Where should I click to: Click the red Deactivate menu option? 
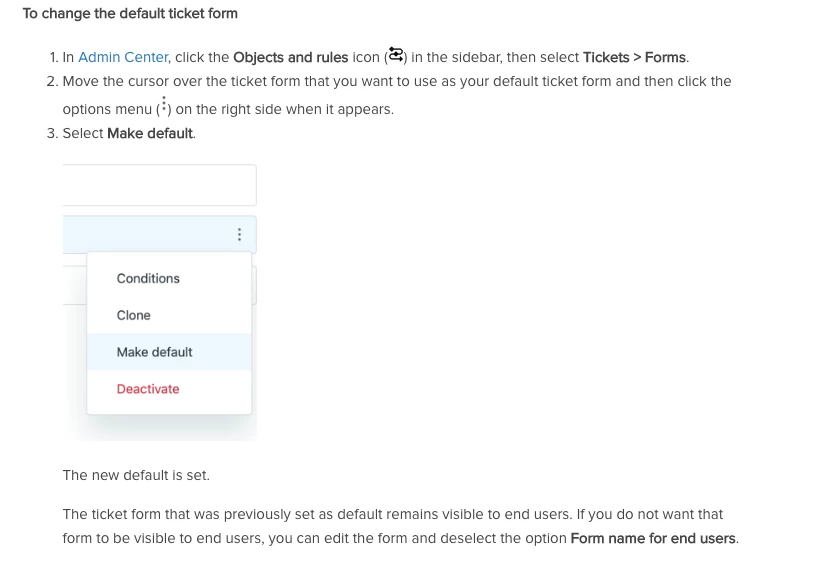pyautogui.click(x=148, y=389)
